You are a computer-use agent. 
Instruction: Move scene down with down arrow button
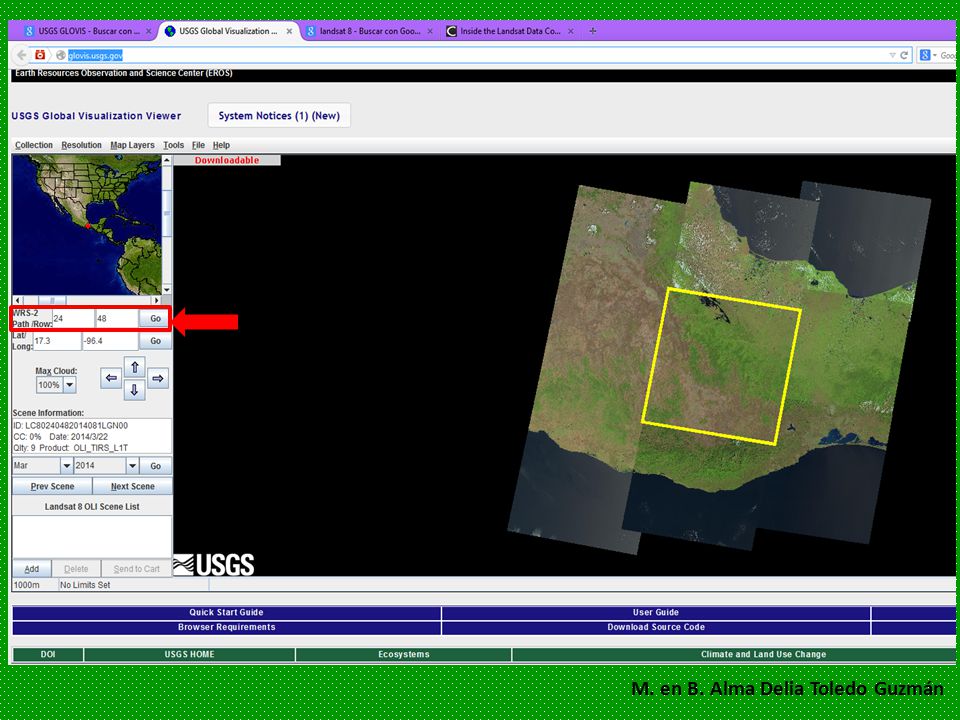coord(135,390)
